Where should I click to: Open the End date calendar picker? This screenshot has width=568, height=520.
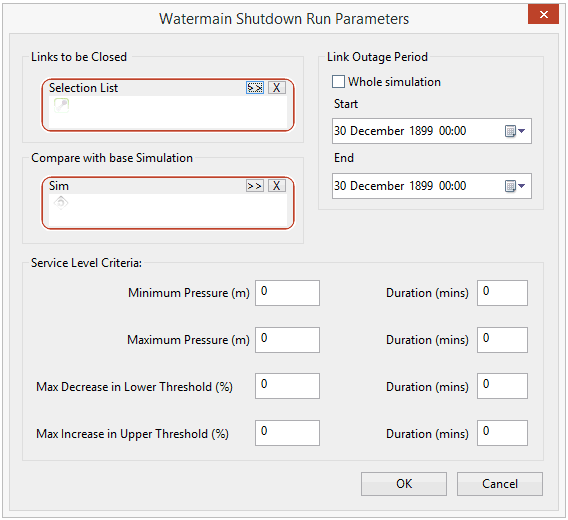[x=515, y=186]
